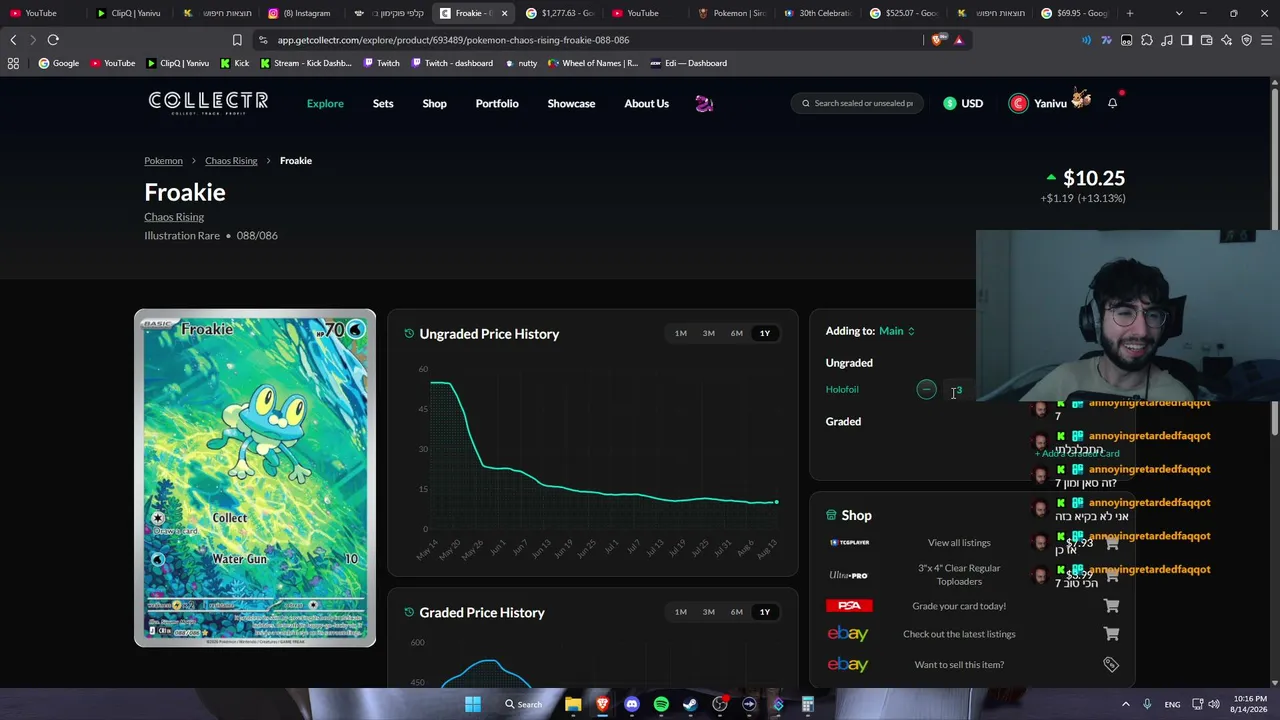Click the sealed or unsealed search field
The height and width of the screenshot is (720, 1280).
859,103
